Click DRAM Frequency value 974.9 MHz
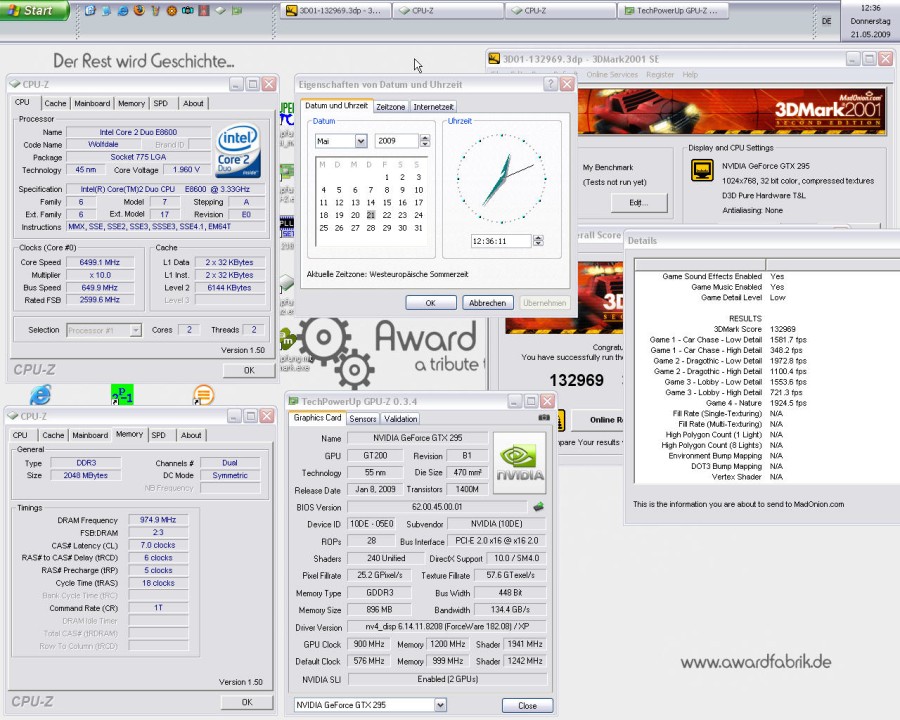This screenshot has width=900, height=720. tap(158, 520)
